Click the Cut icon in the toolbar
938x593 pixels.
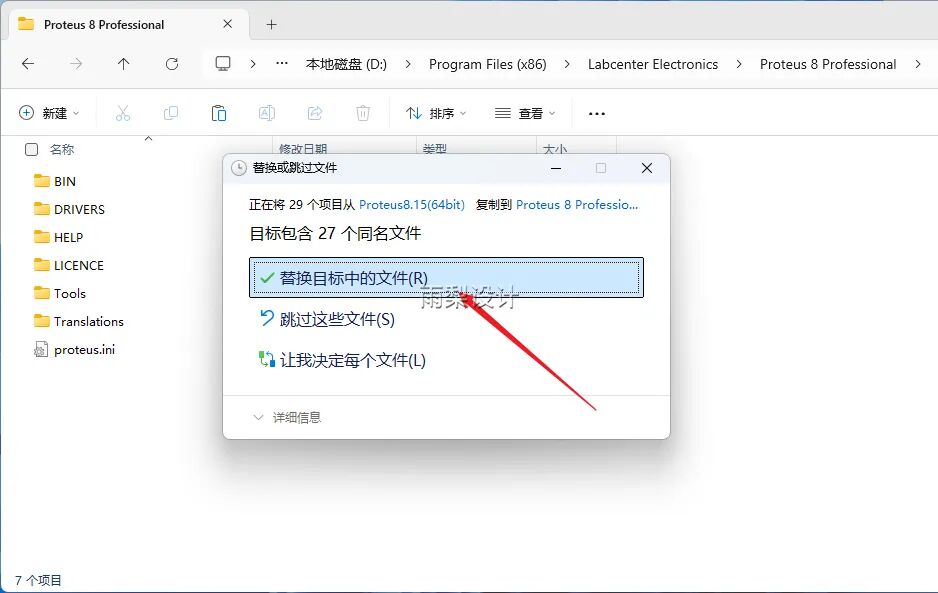[x=123, y=113]
